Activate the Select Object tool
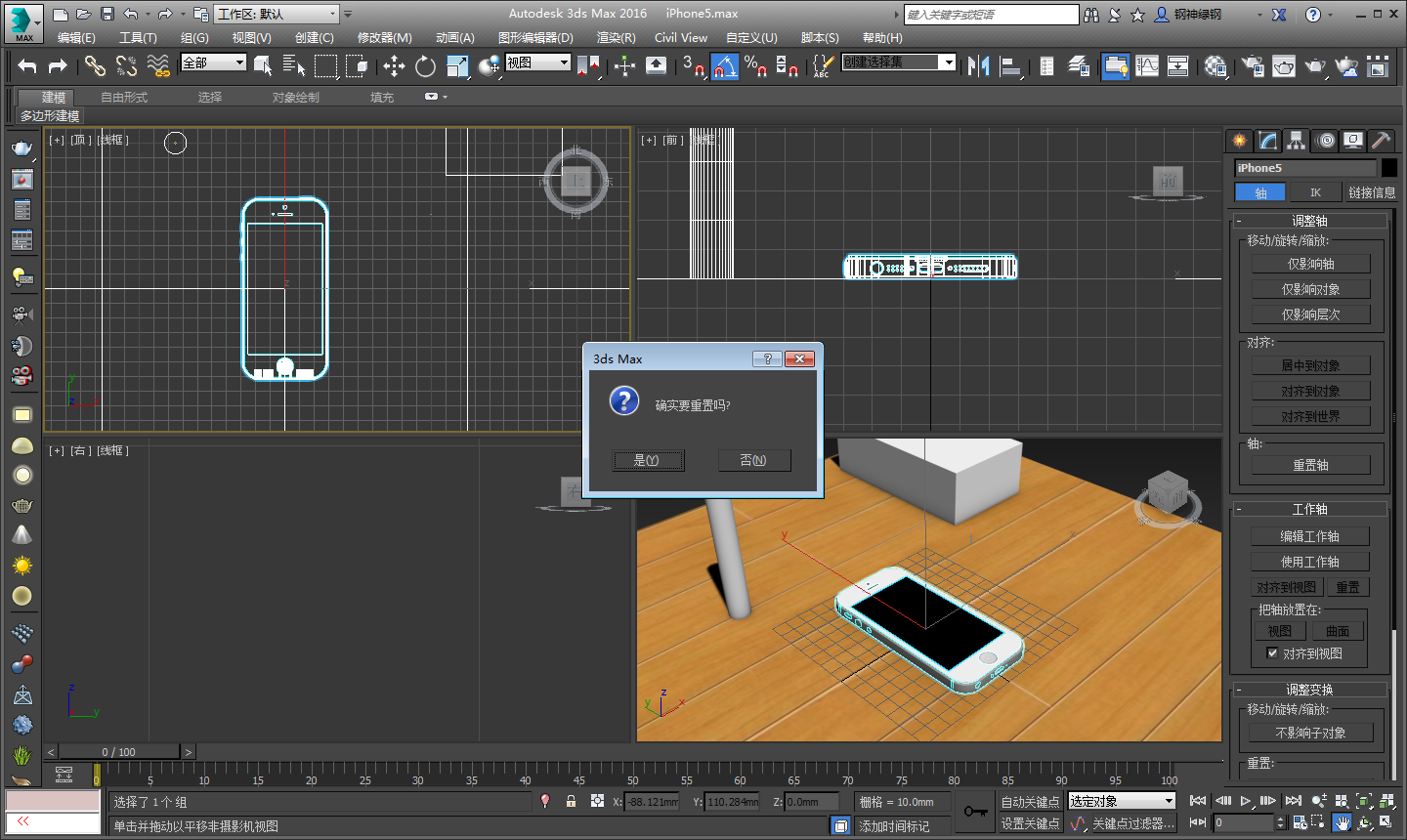 (263, 65)
